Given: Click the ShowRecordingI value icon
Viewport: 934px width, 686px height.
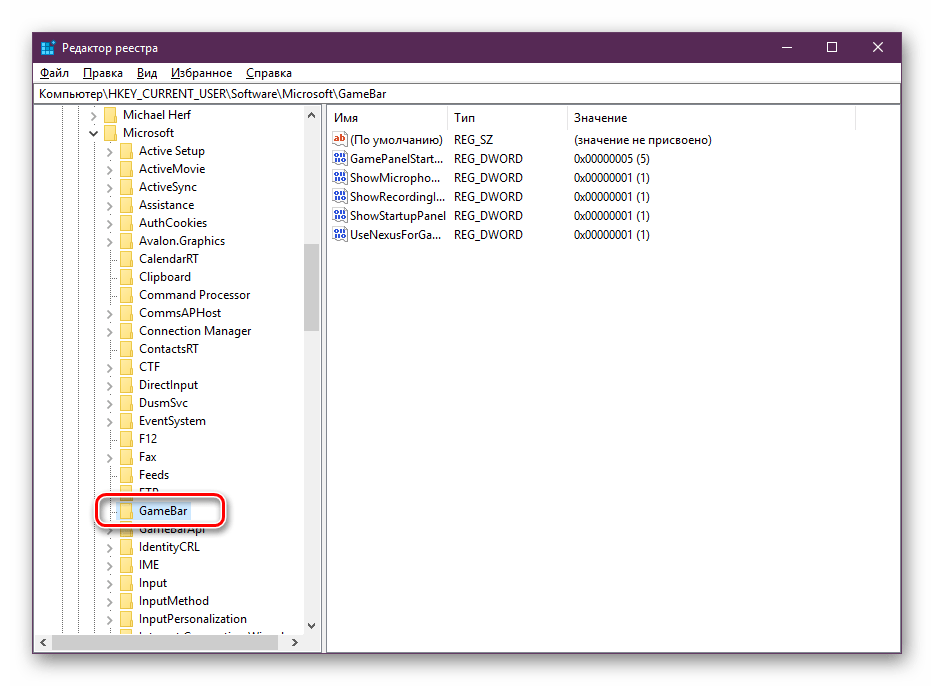Looking at the screenshot, I should coord(340,197).
